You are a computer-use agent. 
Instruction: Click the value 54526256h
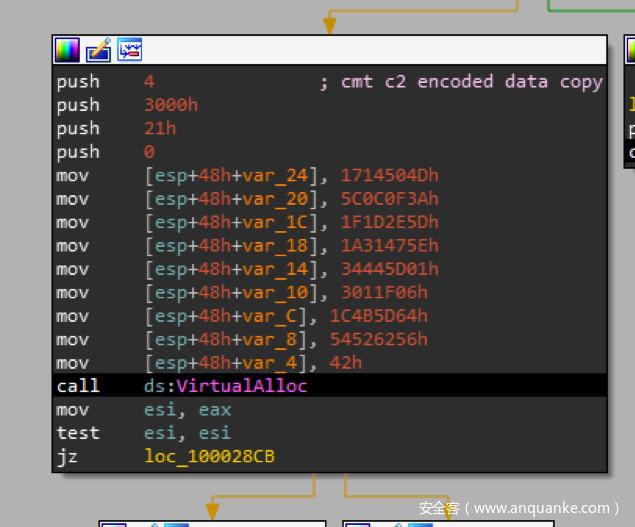pyautogui.click(x=384, y=340)
